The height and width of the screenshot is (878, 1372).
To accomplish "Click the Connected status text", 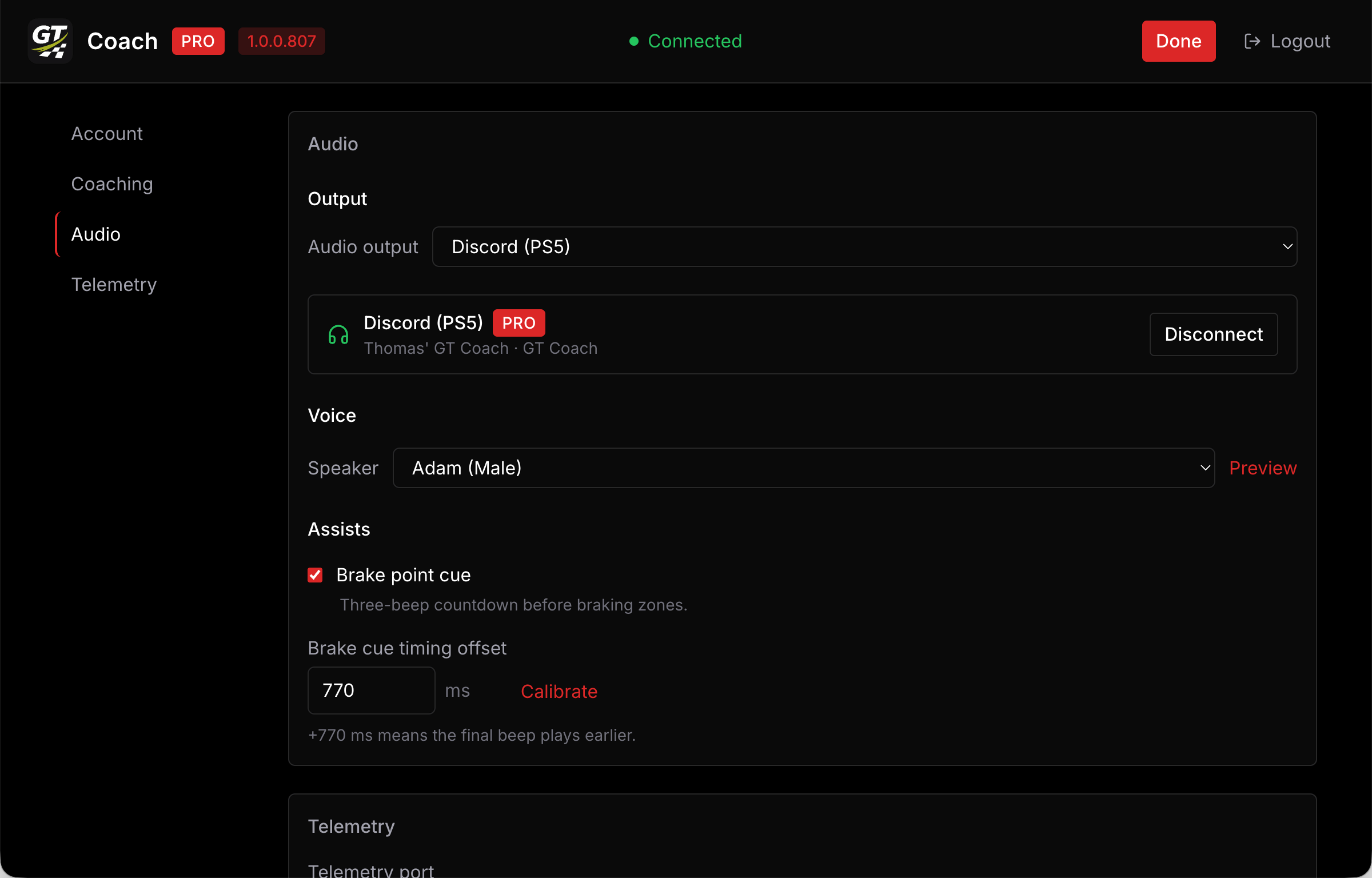I will [x=695, y=41].
